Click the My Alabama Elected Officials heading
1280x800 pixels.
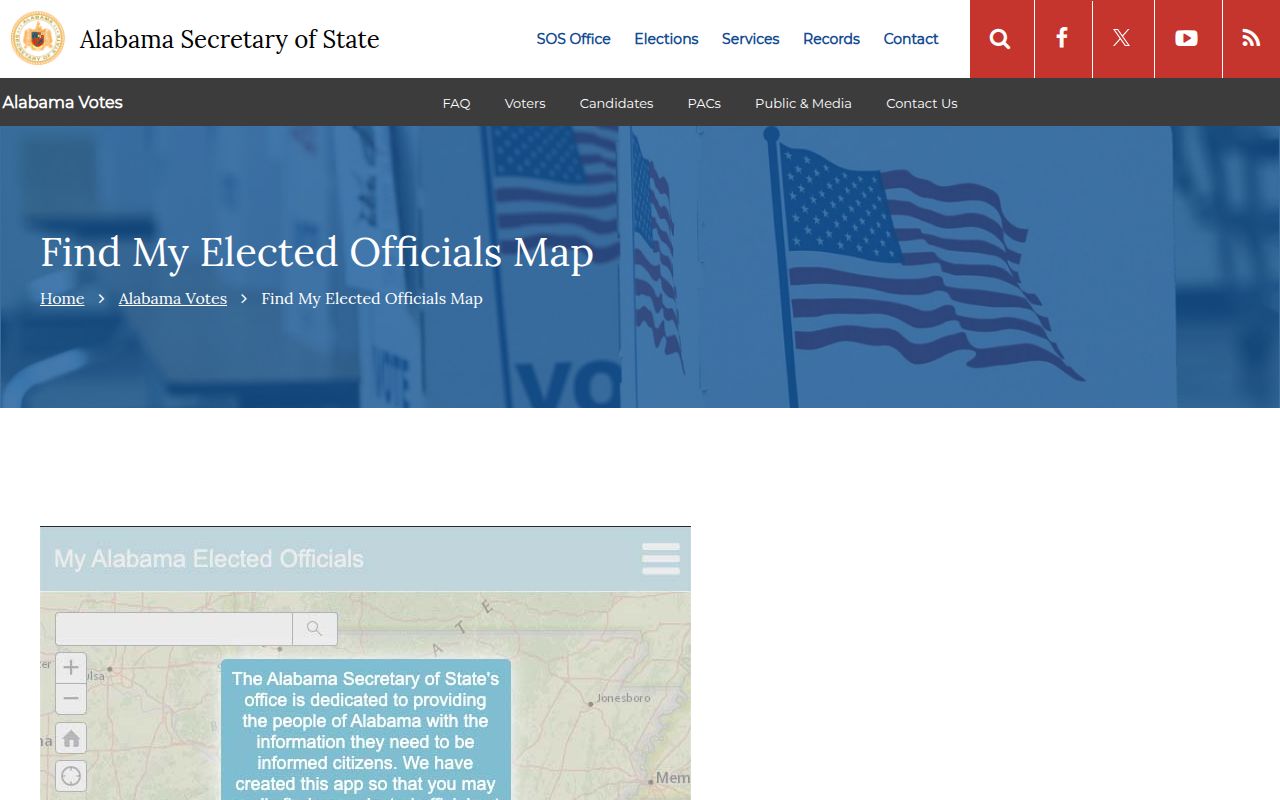(x=209, y=559)
